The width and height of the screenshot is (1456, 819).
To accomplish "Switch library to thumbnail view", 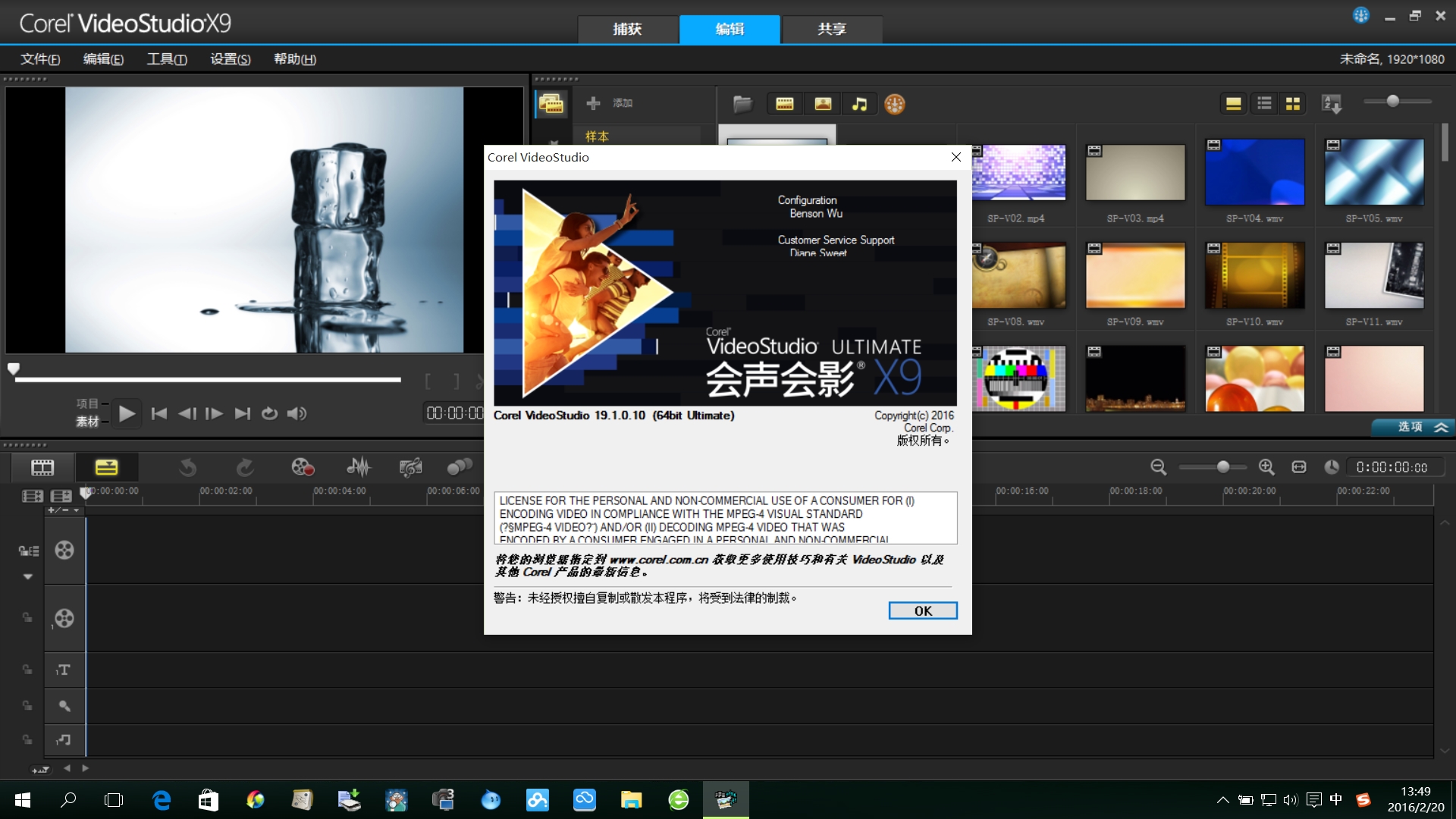I will coord(1293,104).
